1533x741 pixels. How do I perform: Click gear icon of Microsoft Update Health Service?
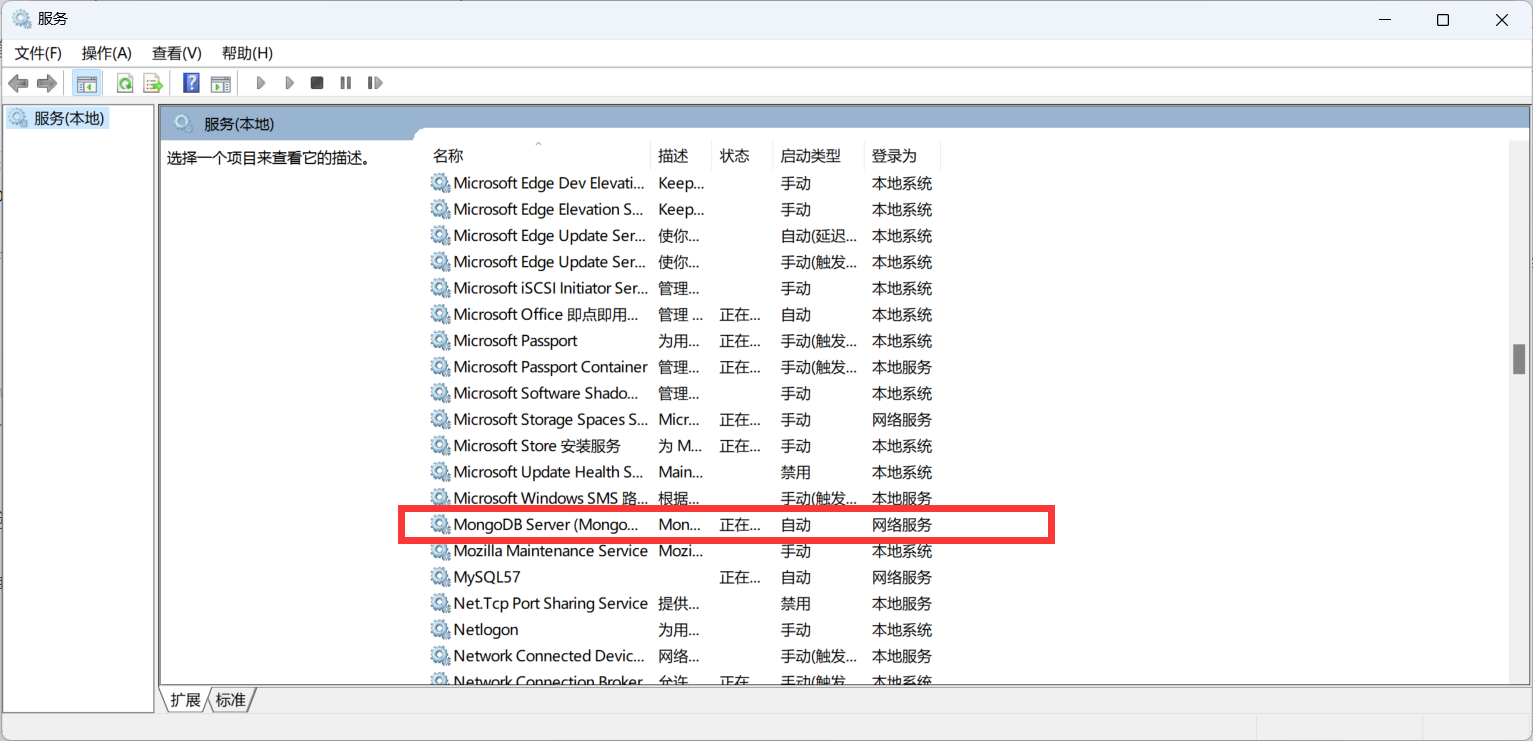tap(440, 472)
